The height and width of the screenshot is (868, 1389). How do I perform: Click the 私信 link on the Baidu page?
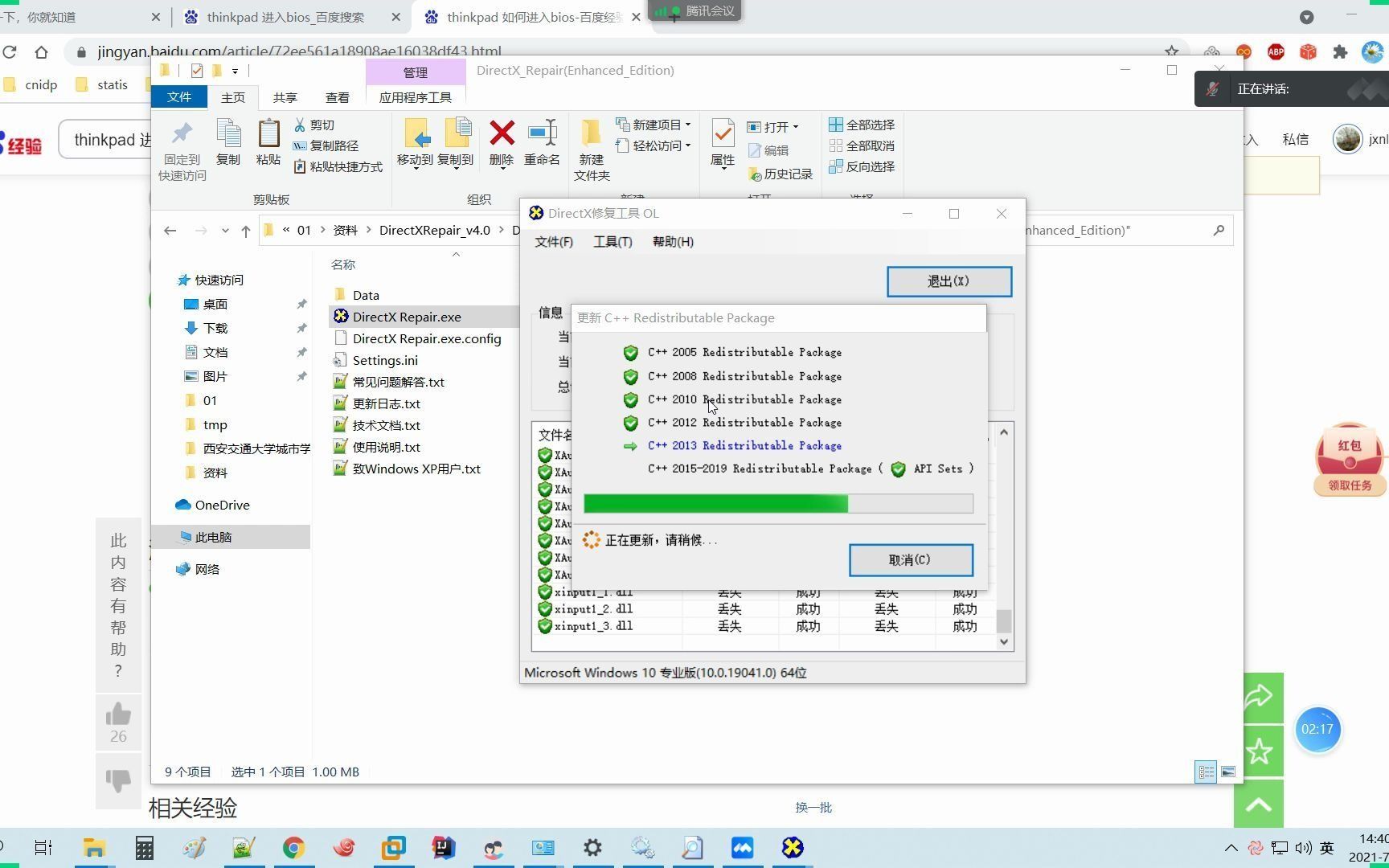(x=1295, y=139)
